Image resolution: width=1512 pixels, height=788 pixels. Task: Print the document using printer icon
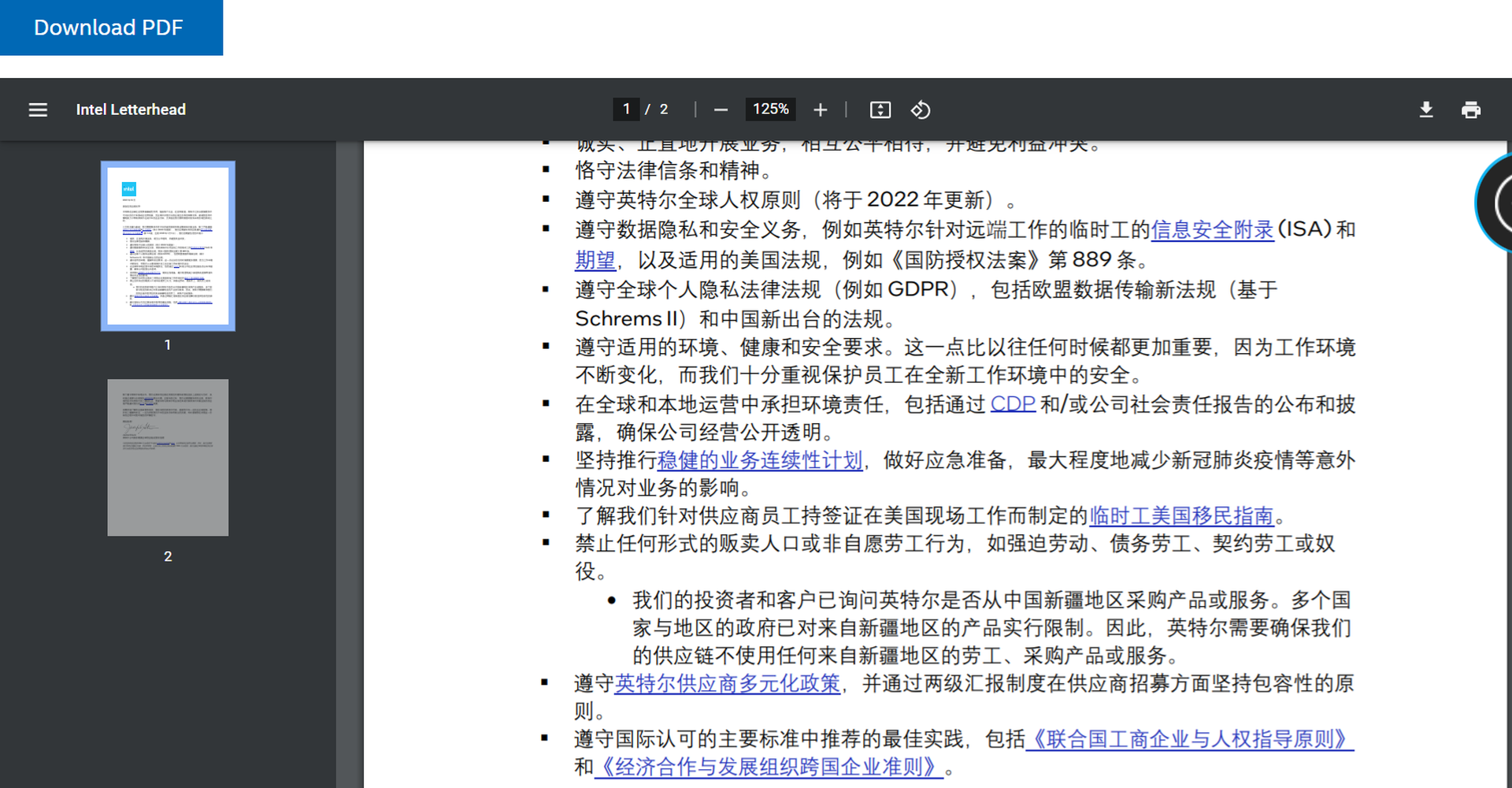[1470, 110]
